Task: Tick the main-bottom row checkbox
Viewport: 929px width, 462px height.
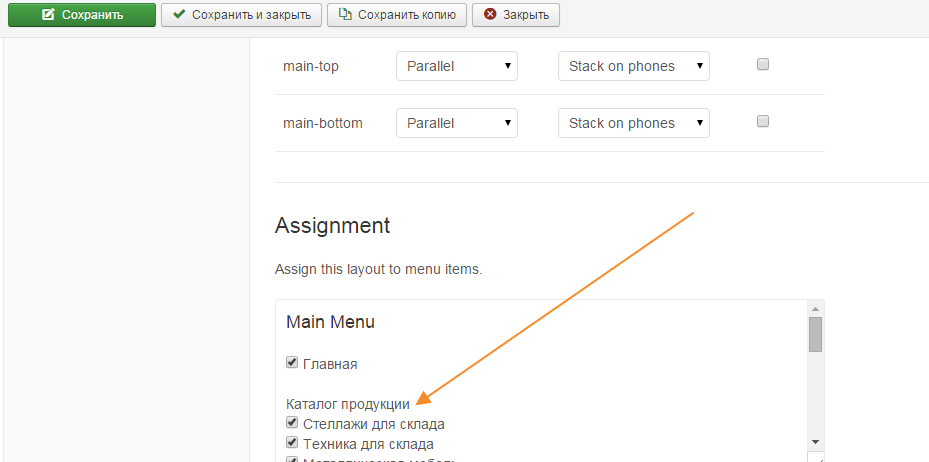Action: 763,122
